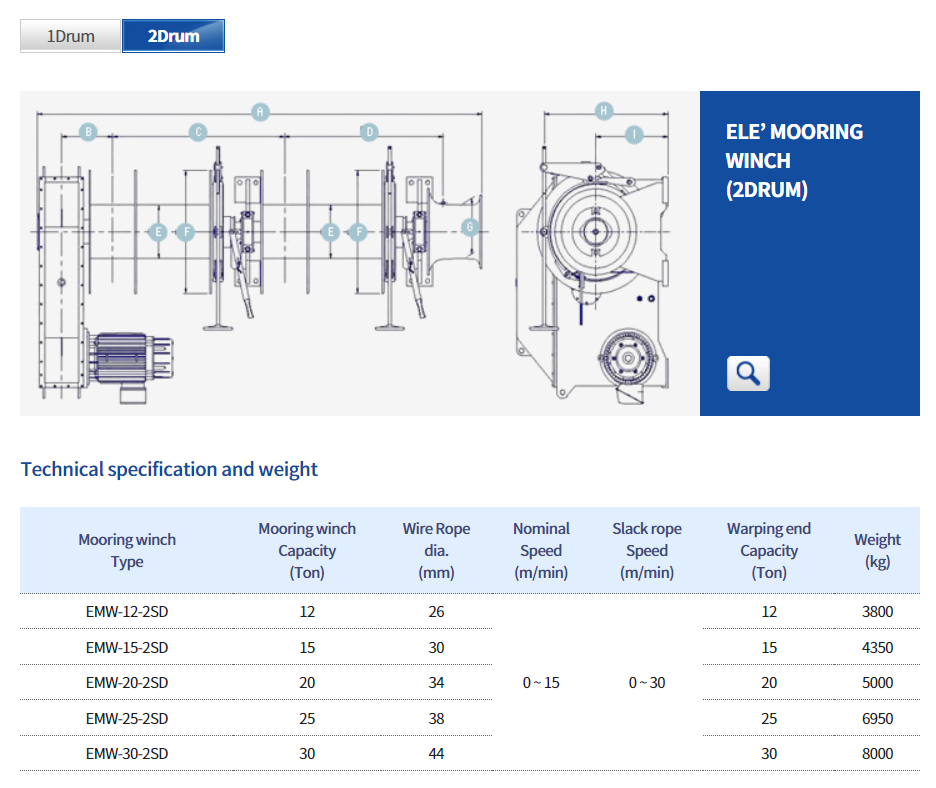The width and height of the screenshot is (936, 788).
Task: Click the Slack rope Speed (m/min) header
Action: [x=647, y=550]
